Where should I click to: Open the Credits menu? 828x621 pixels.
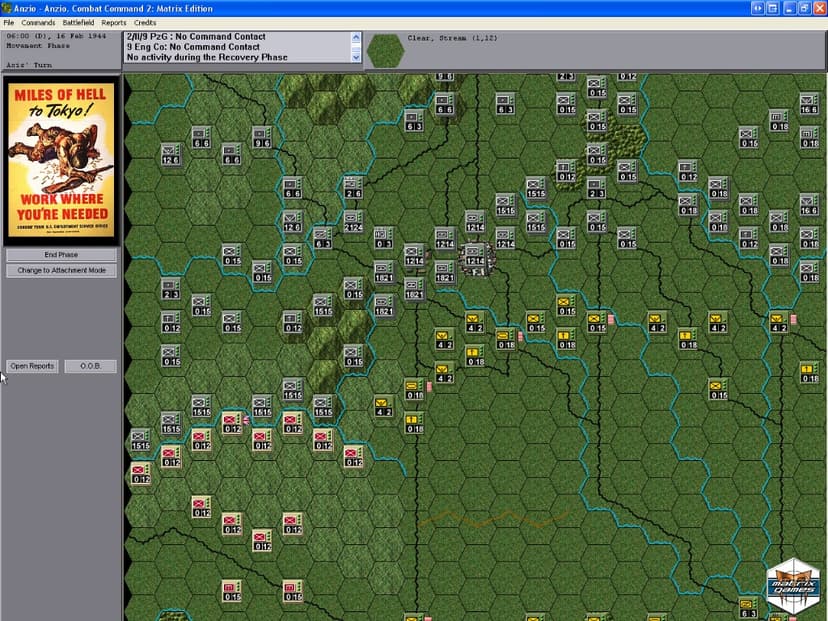click(x=145, y=23)
